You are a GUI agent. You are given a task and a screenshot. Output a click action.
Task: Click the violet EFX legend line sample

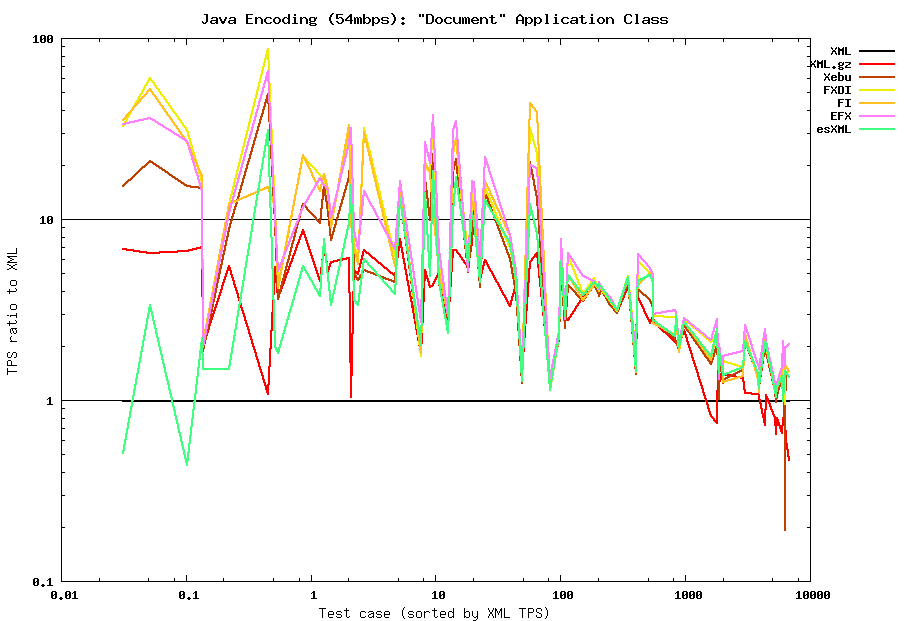coord(877,116)
